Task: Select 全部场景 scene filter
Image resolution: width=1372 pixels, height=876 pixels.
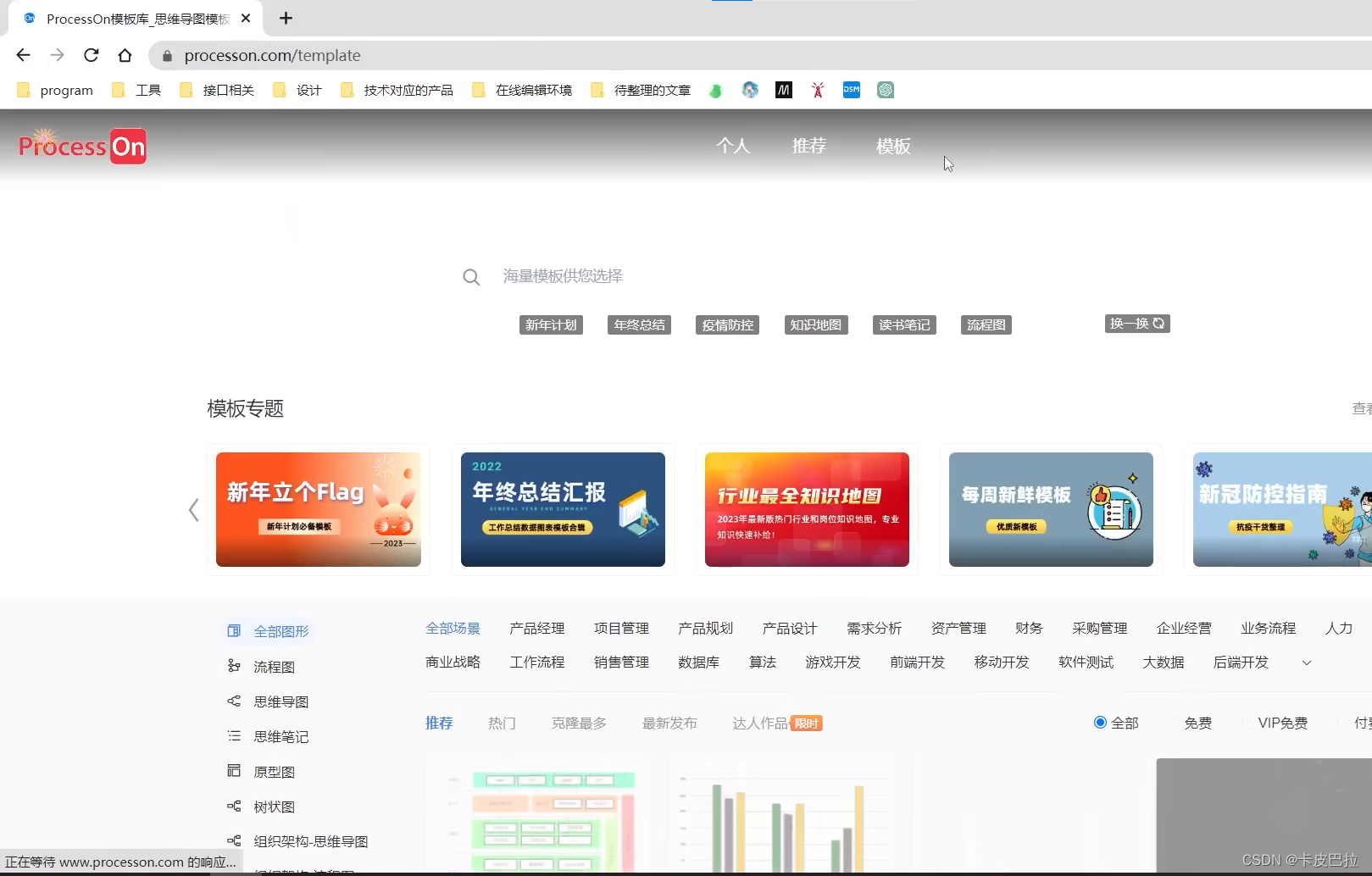Action: click(453, 628)
